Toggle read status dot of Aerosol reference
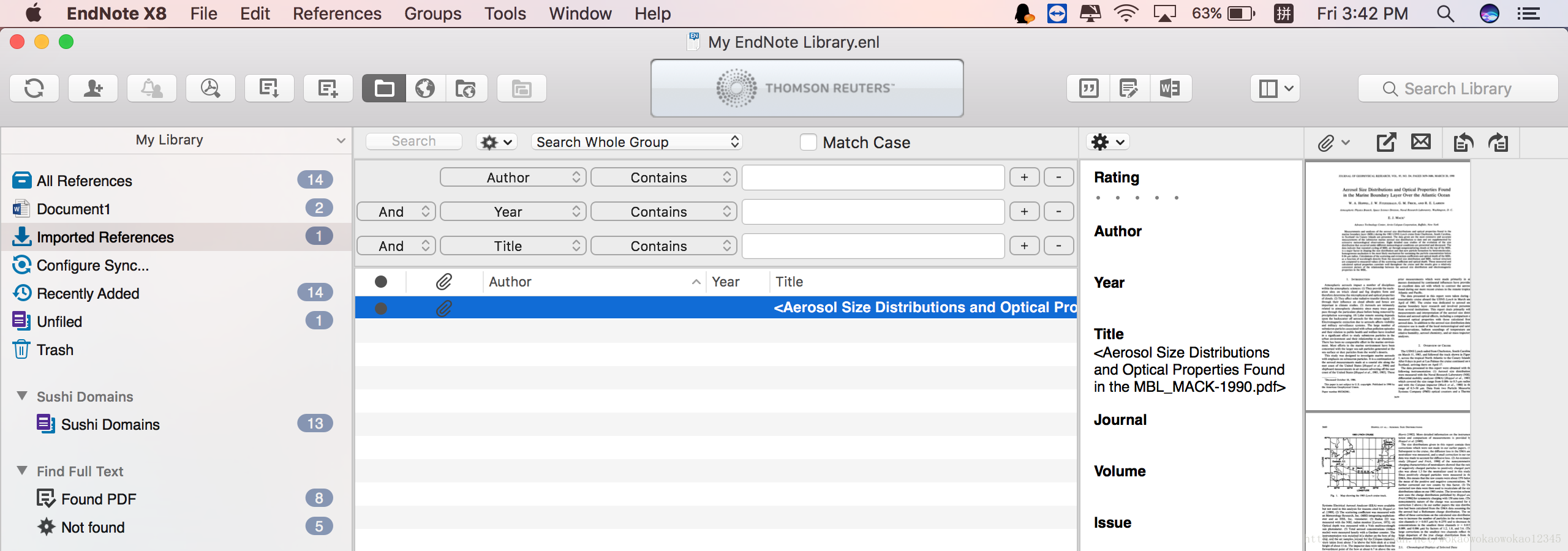Screen dimensions: 1568x551 (381, 308)
